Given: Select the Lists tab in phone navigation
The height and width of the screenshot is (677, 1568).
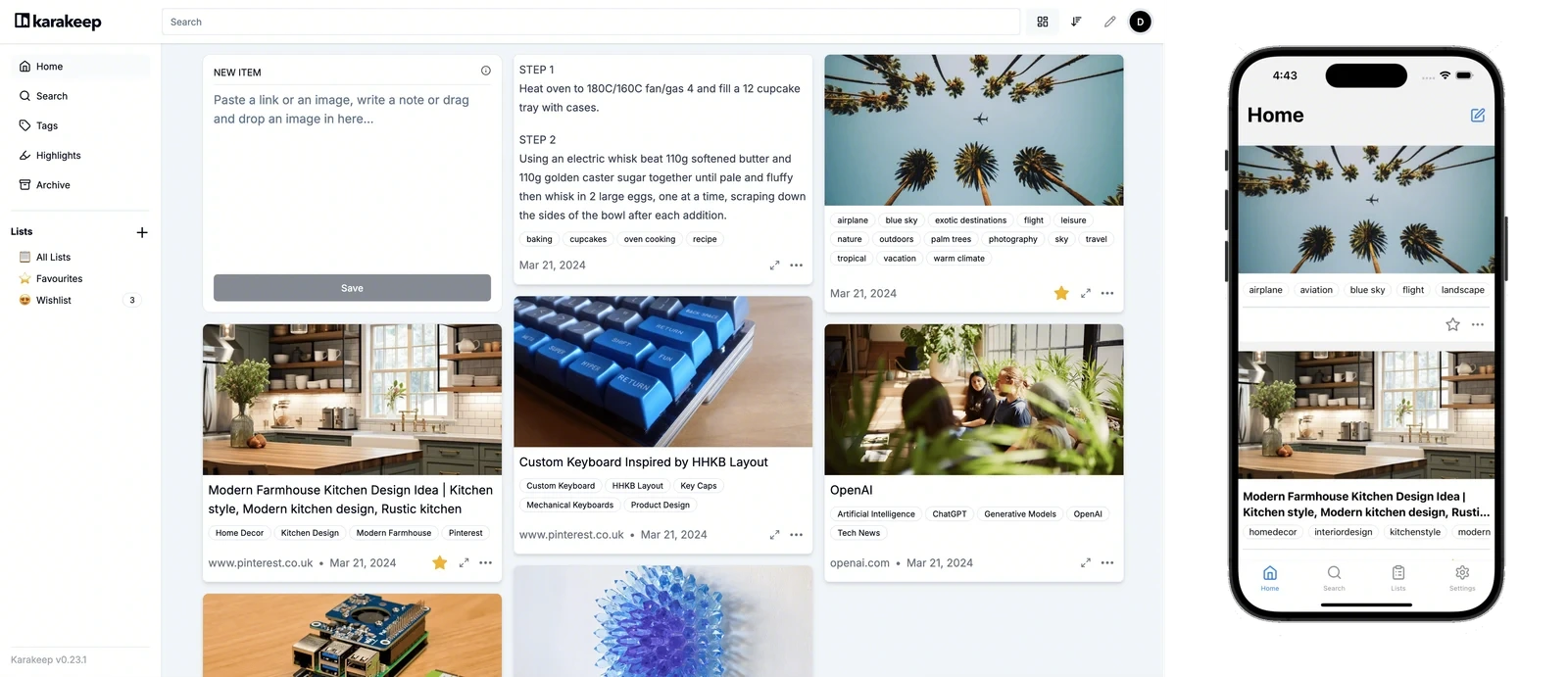Looking at the screenshot, I should [x=1398, y=577].
